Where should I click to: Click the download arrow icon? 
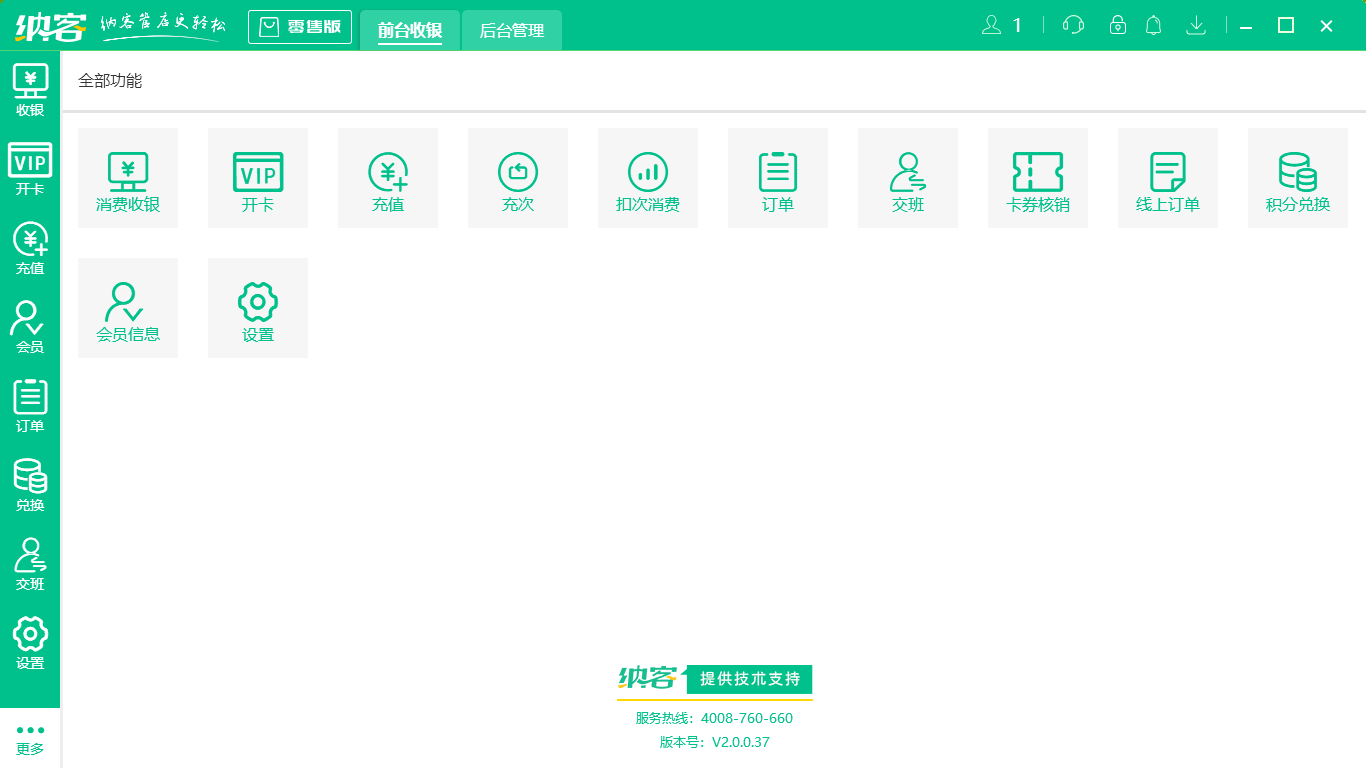click(1196, 25)
